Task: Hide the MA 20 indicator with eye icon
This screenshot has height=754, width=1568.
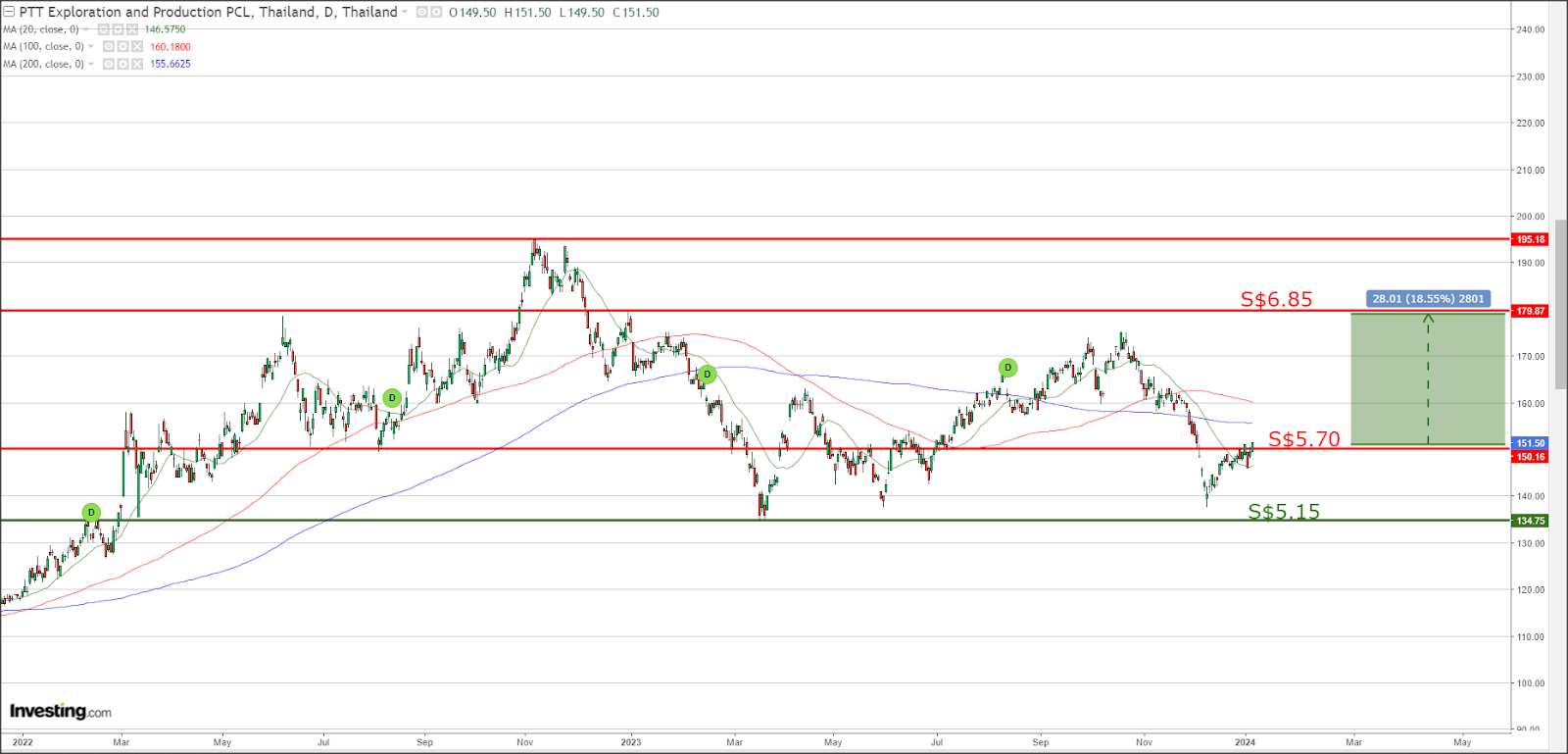Action: pyautogui.click(x=104, y=29)
